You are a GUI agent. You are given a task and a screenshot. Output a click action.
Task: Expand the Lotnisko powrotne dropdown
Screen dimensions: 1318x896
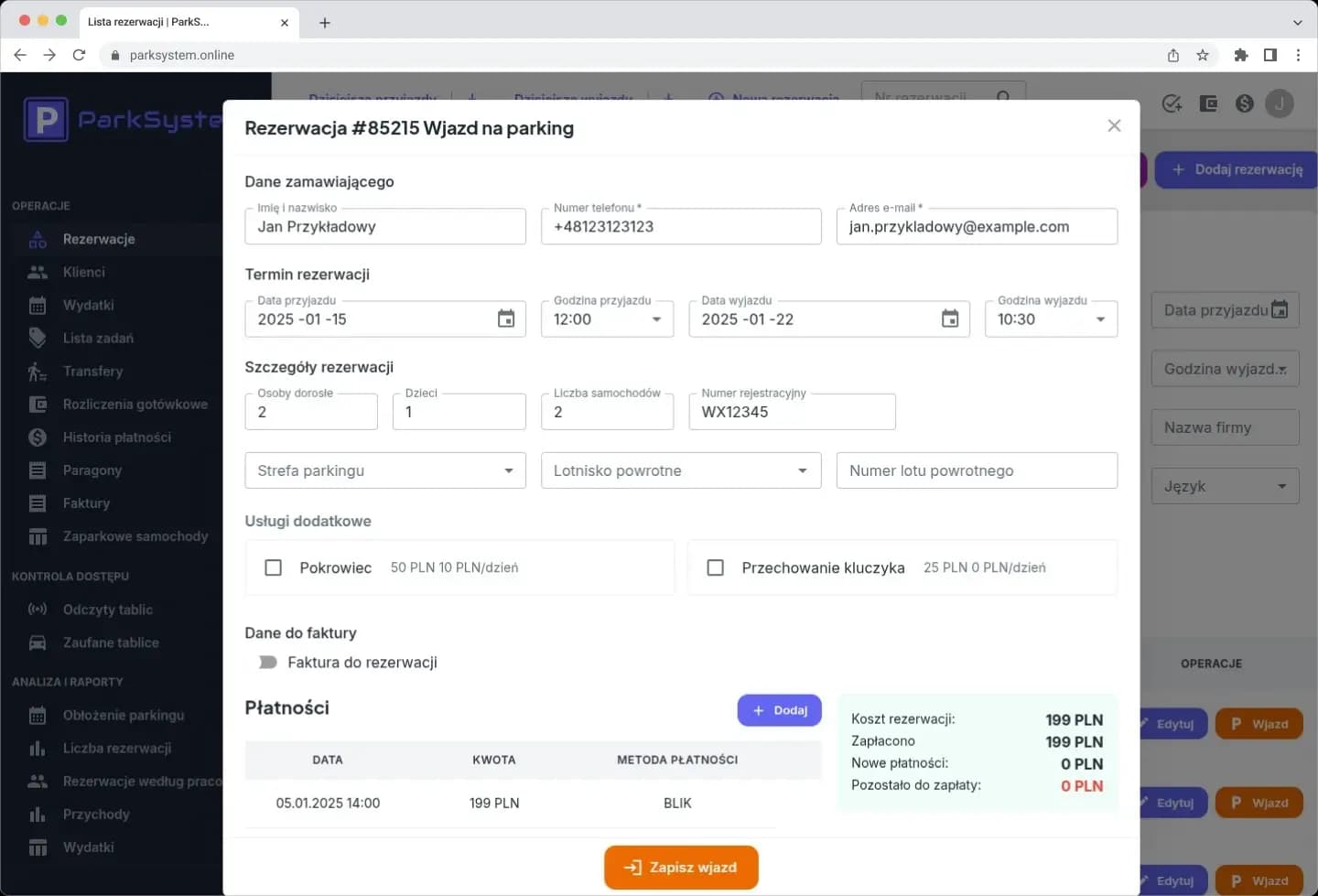tap(681, 470)
